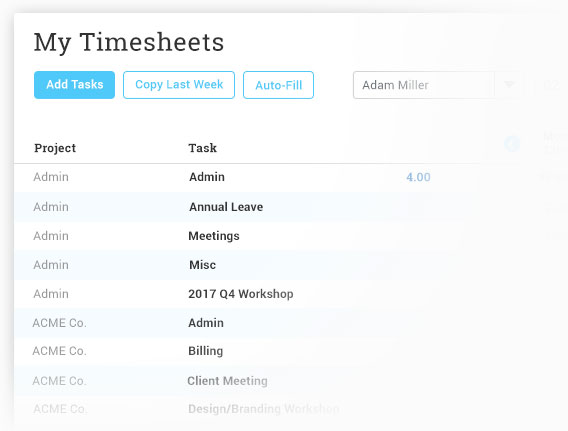Open the 2017 Q4 Workshop task

coord(241,294)
